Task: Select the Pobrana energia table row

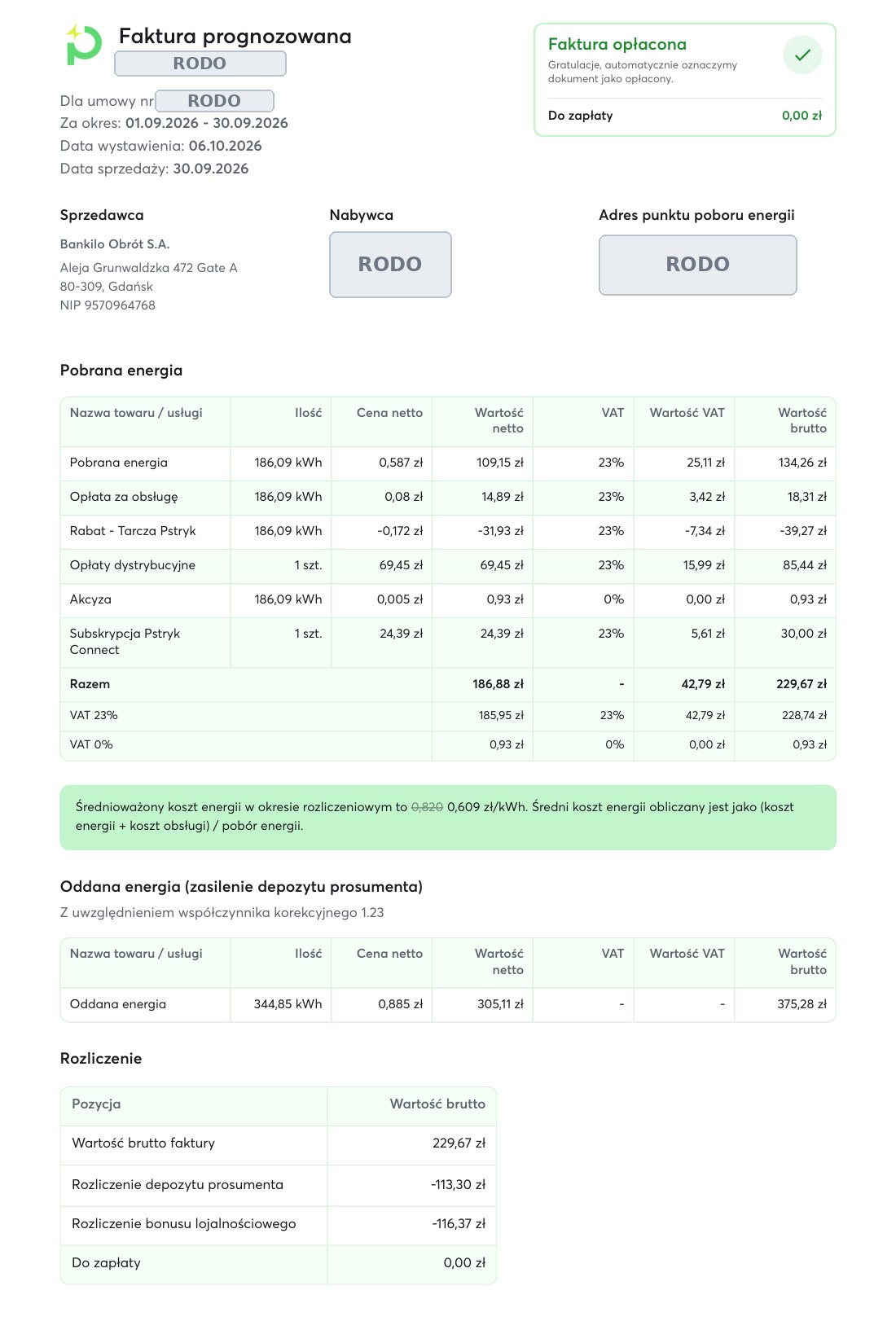Action: click(x=448, y=463)
